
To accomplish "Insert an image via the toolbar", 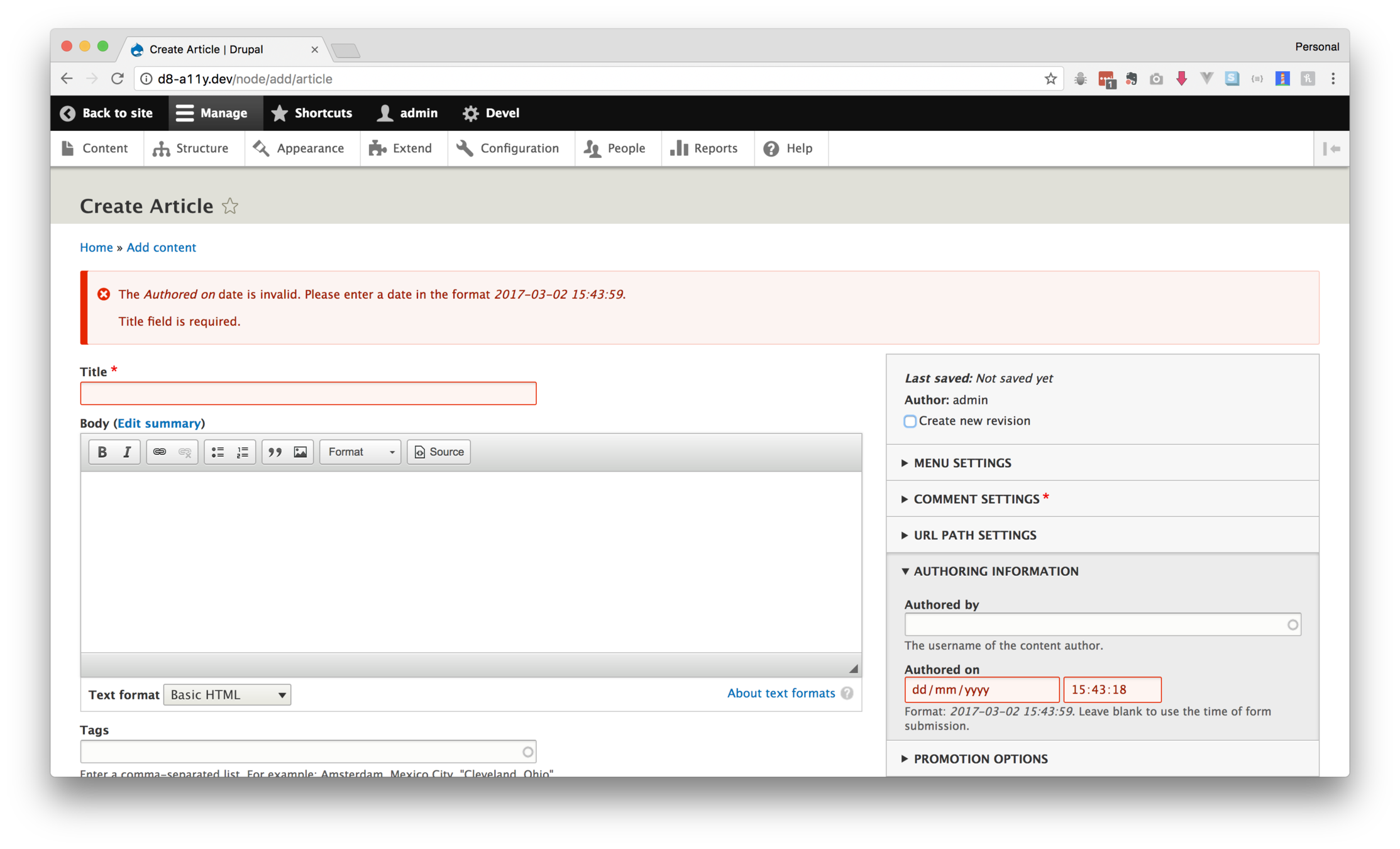I will 300,452.
